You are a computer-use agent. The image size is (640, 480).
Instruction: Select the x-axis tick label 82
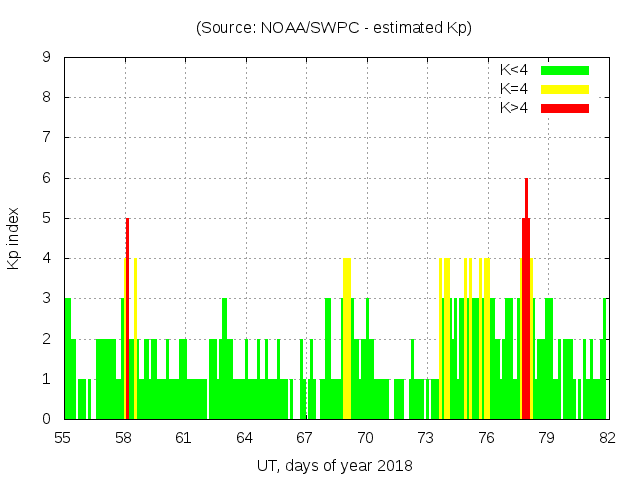click(607, 437)
